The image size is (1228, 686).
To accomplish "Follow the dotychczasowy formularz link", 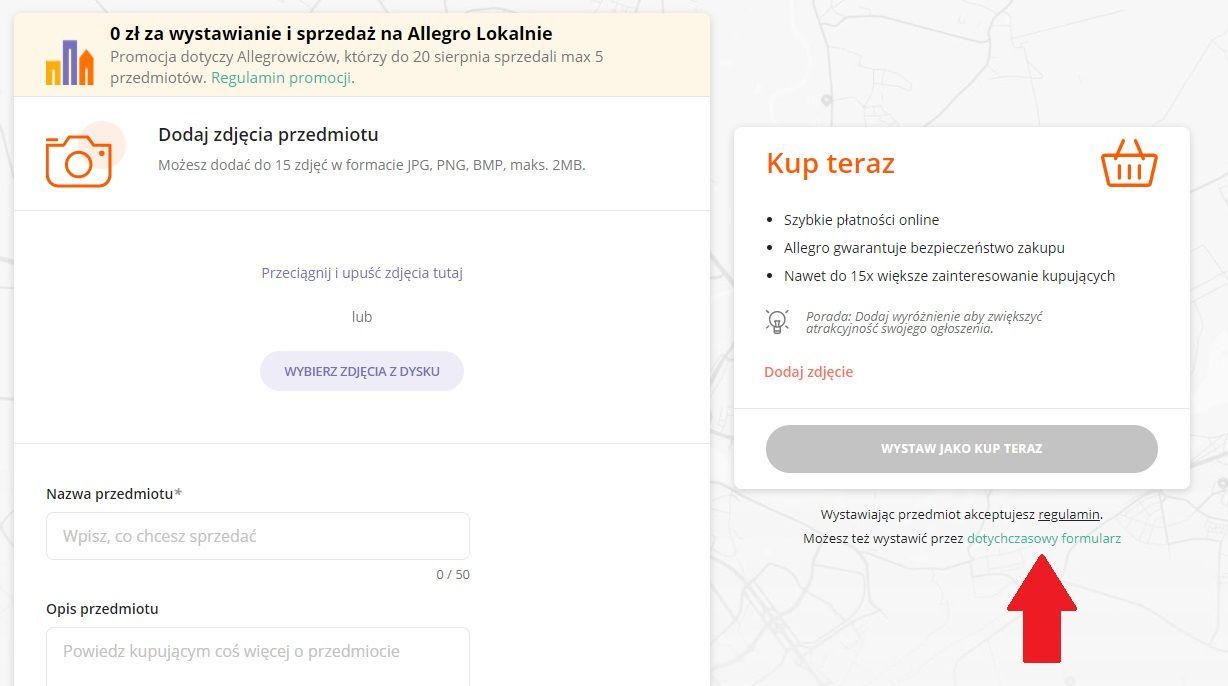I will coord(1043,538).
